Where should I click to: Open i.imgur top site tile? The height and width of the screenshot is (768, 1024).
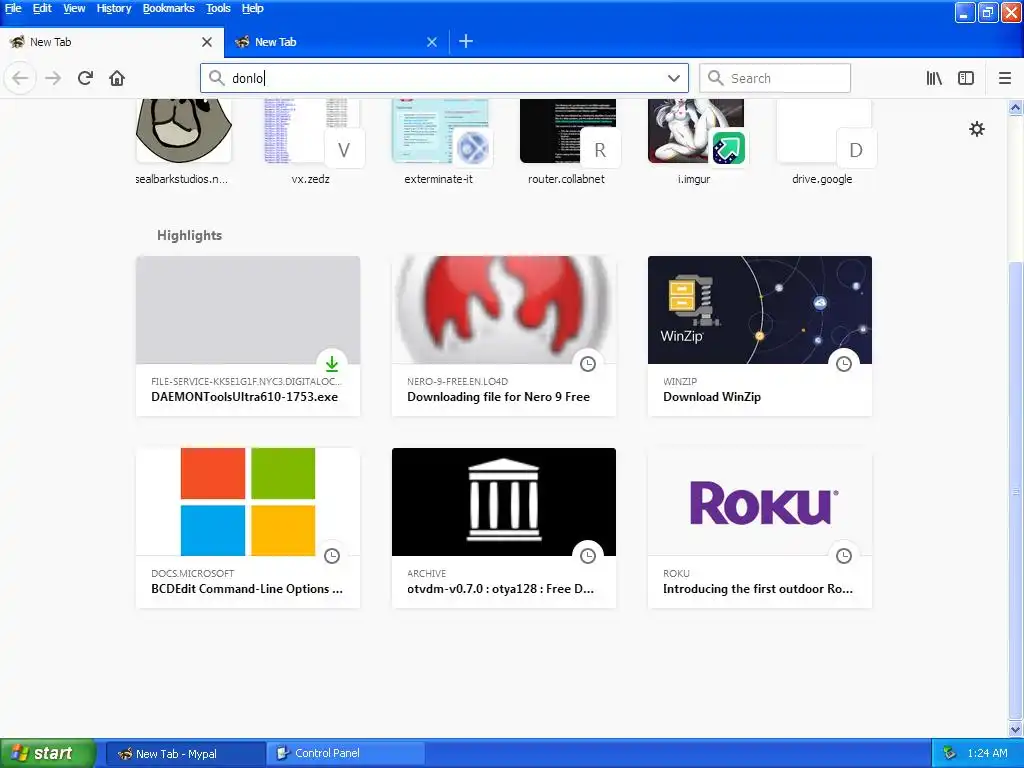pyautogui.click(x=695, y=142)
